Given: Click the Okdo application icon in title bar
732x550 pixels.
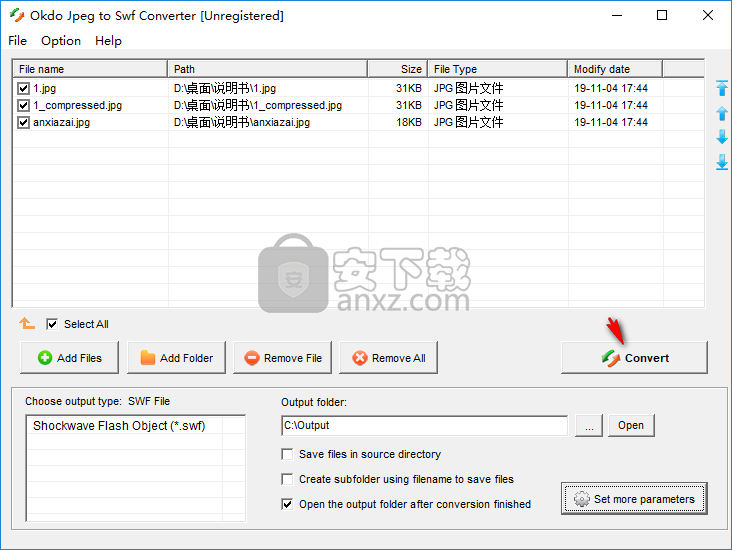Looking at the screenshot, I should [x=17, y=15].
